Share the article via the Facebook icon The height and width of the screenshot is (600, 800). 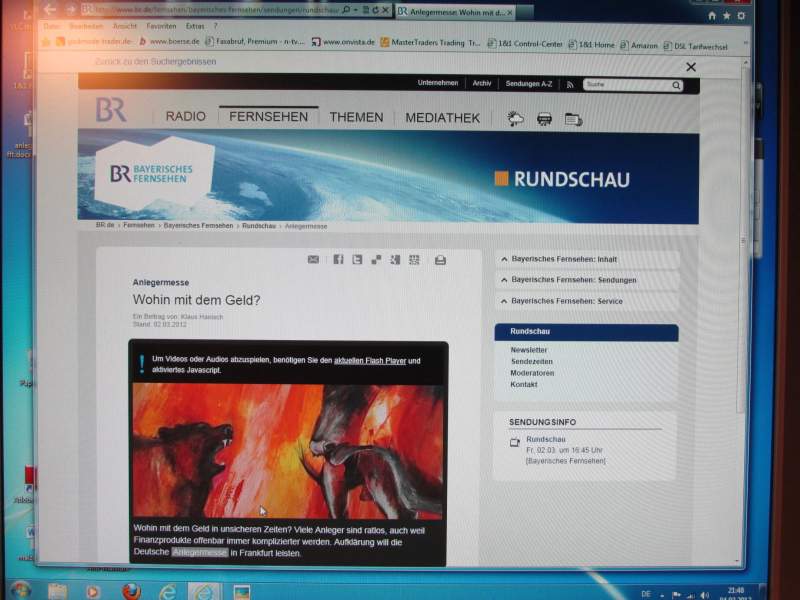[x=338, y=259]
